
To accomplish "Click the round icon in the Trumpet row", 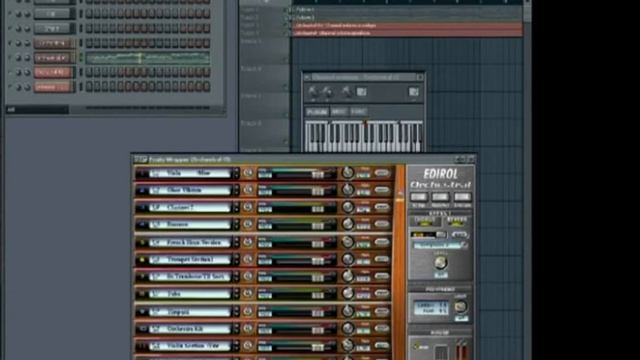I will tap(248, 259).
